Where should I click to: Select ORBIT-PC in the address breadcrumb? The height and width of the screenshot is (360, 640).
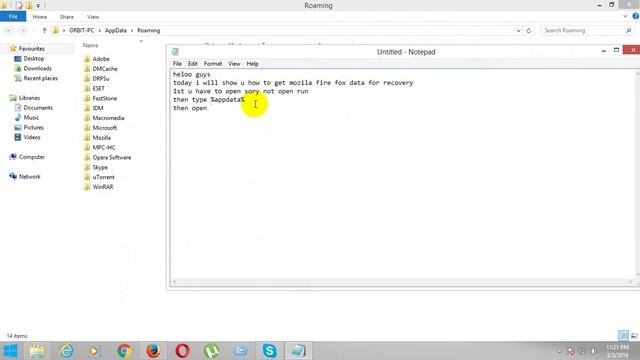tap(82, 31)
